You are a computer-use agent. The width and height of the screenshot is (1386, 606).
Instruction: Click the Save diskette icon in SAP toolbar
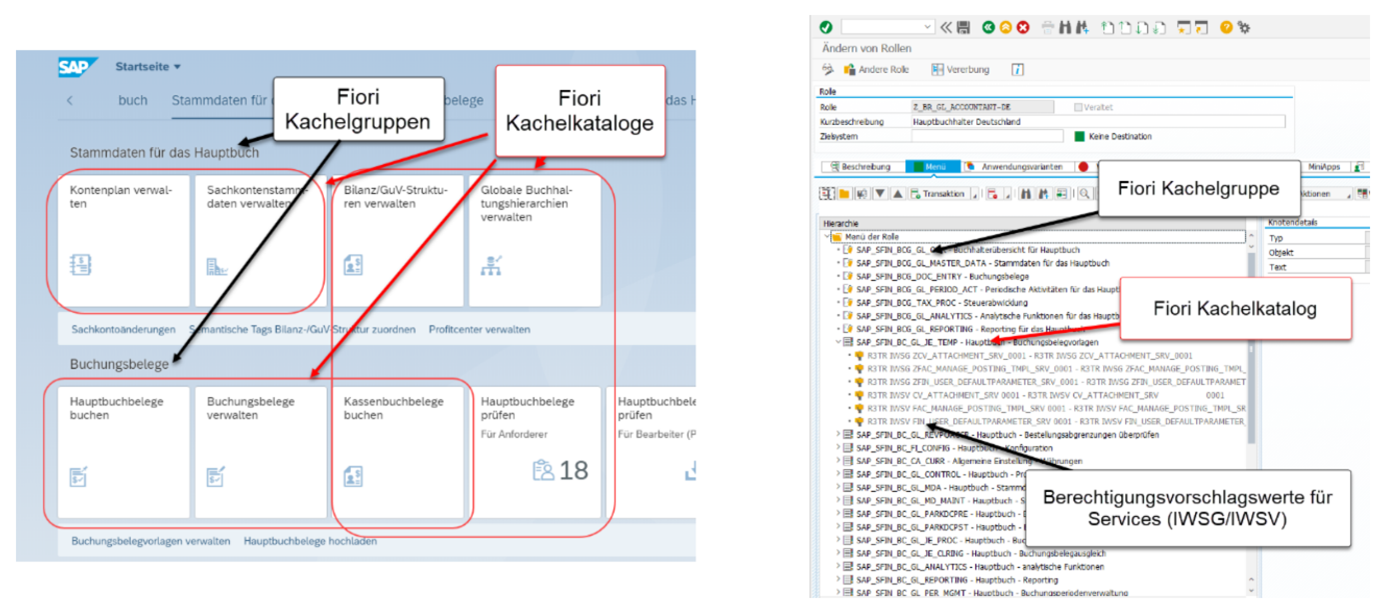tap(964, 27)
